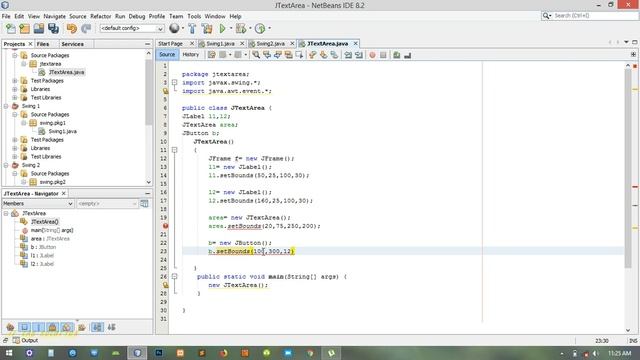Screen dimensions: 640x360
Task: Open Run Project dropdown arrow
Action: (x=231, y=28)
